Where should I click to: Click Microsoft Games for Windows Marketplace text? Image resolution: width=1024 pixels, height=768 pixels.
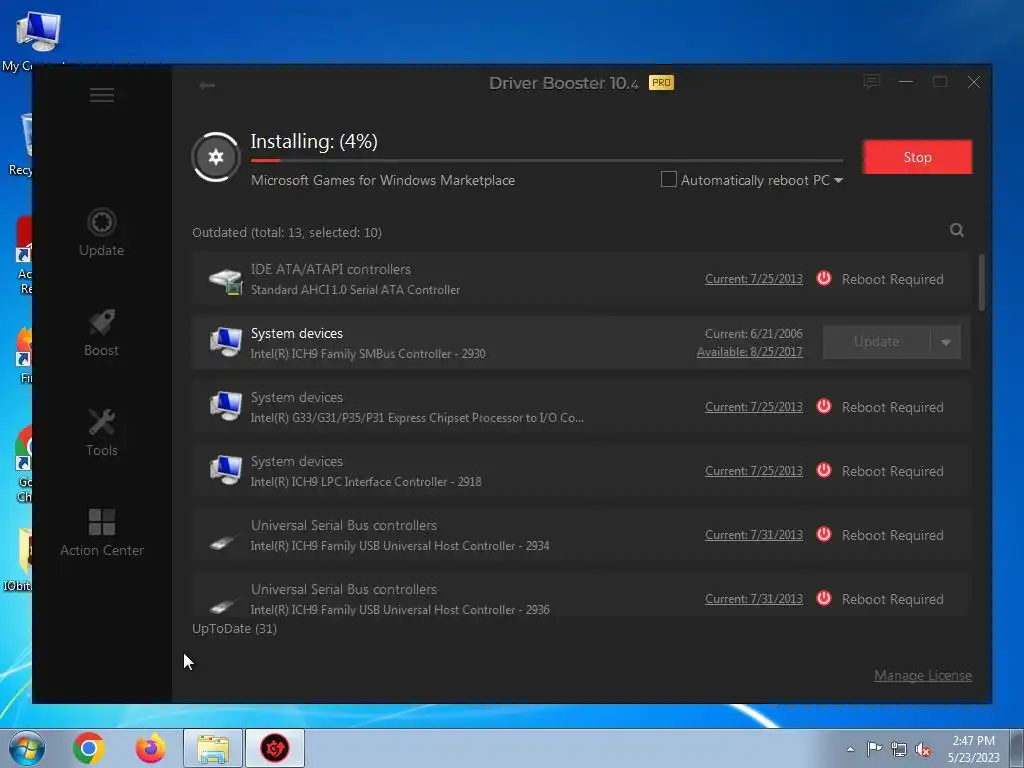[383, 180]
